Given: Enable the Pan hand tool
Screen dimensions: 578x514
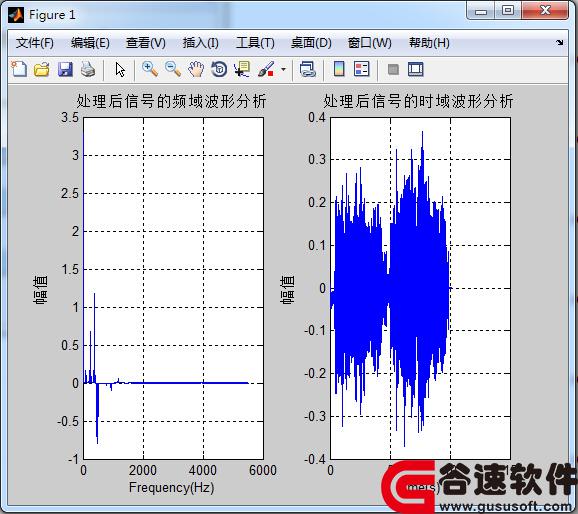Looking at the screenshot, I should (196, 69).
